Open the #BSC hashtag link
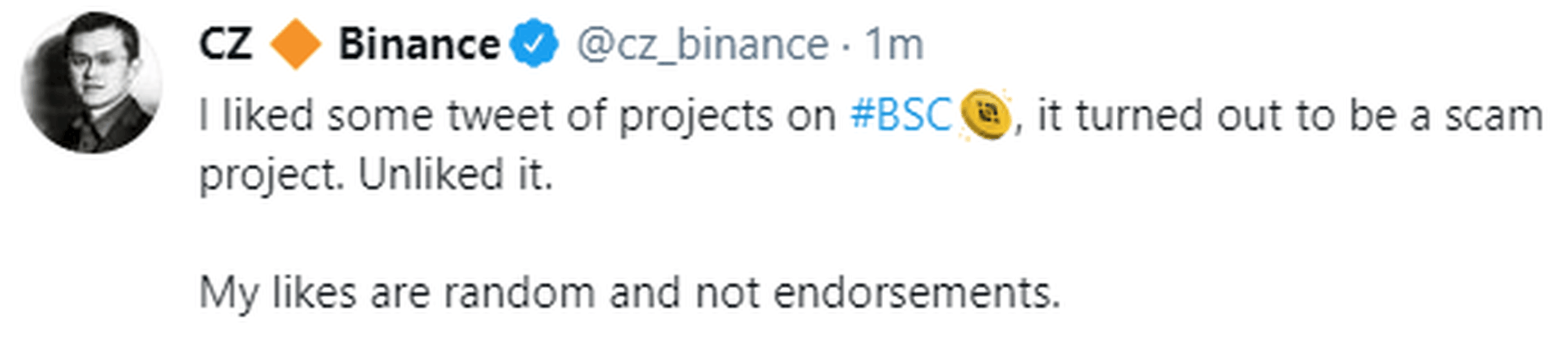Screen dimensions: 1568x340 click(x=900, y=115)
